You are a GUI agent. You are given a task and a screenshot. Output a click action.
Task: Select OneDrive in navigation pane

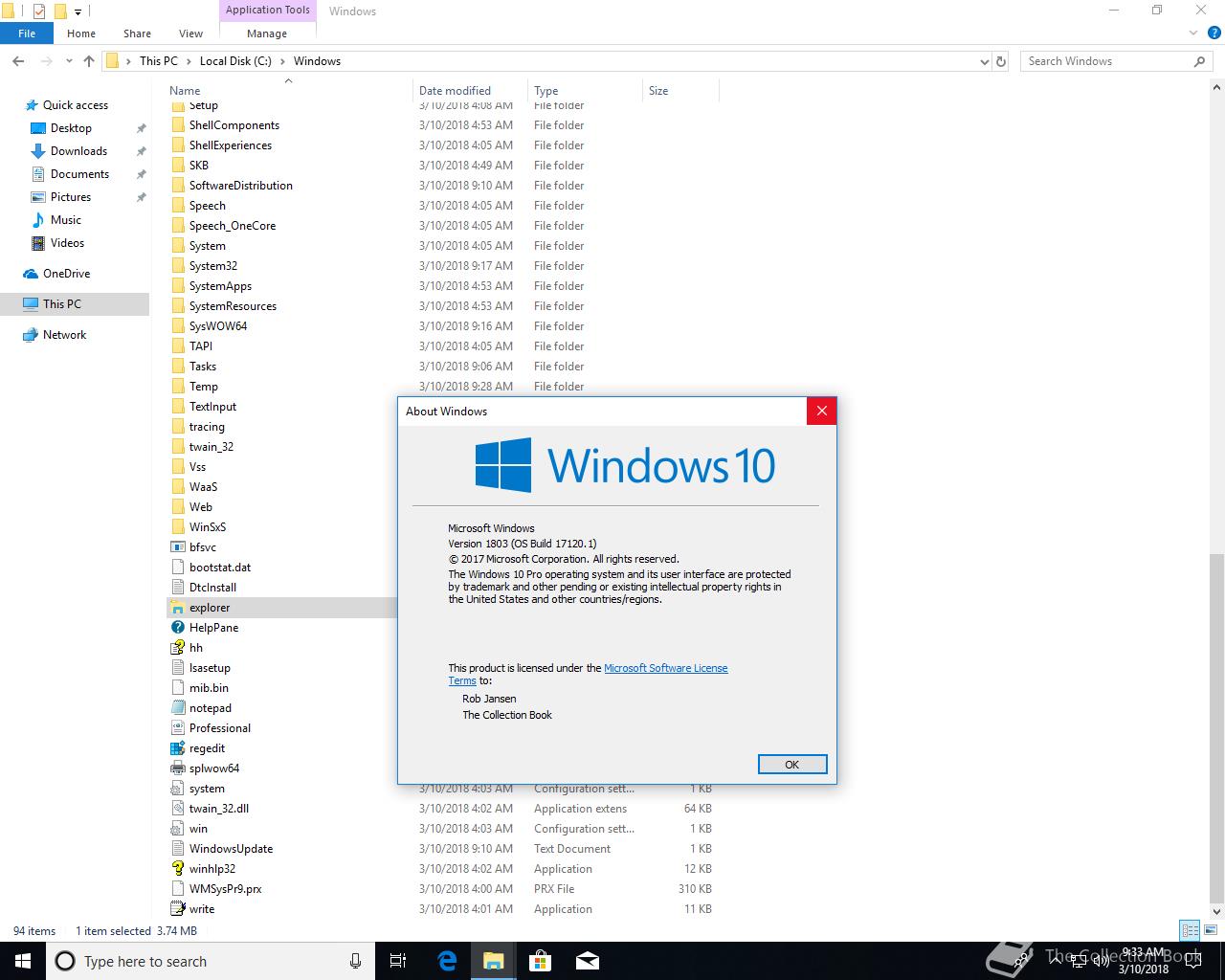click(x=66, y=274)
